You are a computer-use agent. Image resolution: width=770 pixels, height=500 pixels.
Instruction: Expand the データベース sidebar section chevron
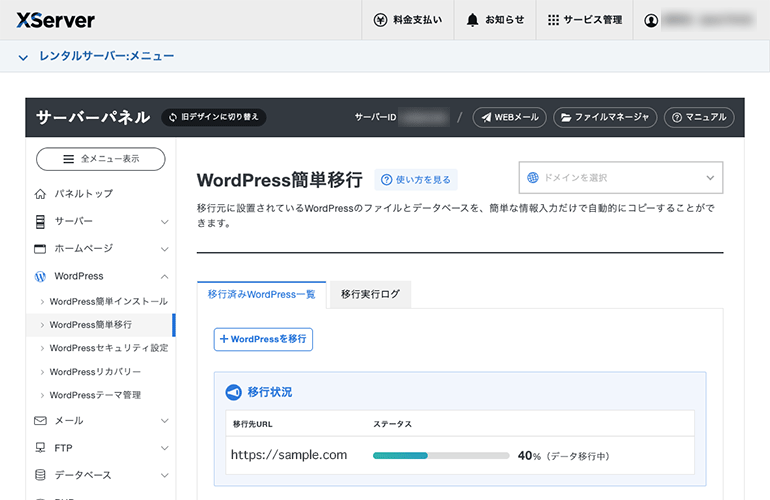(x=165, y=475)
